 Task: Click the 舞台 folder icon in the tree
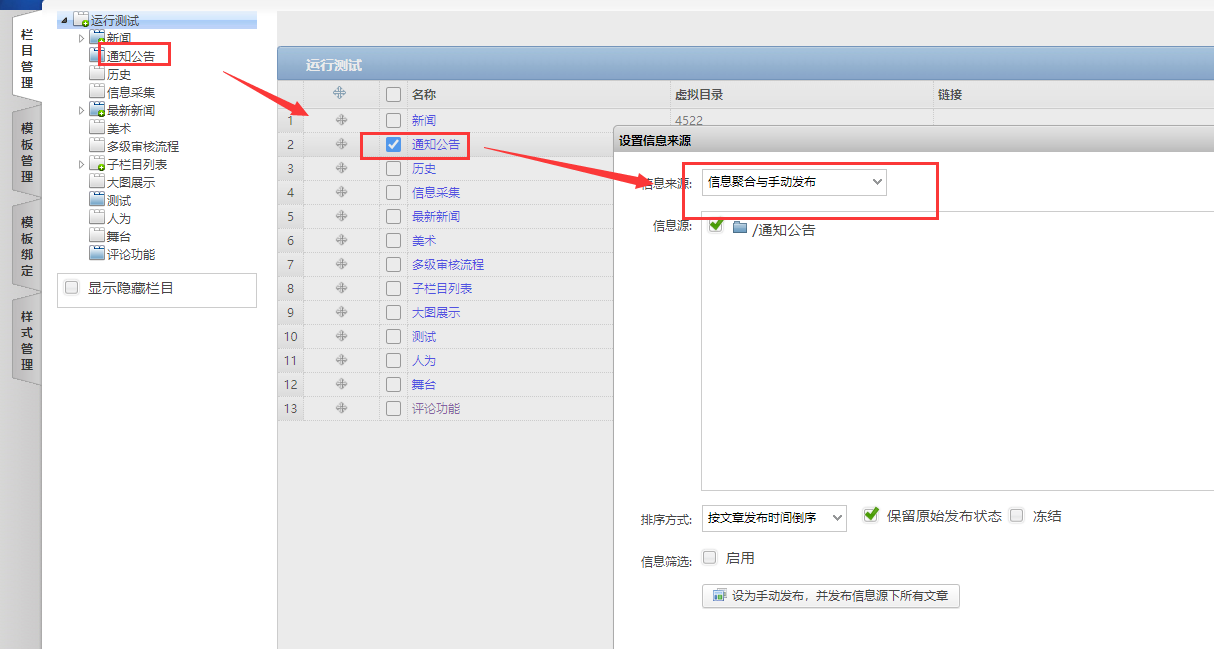click(x=96, y=236)
